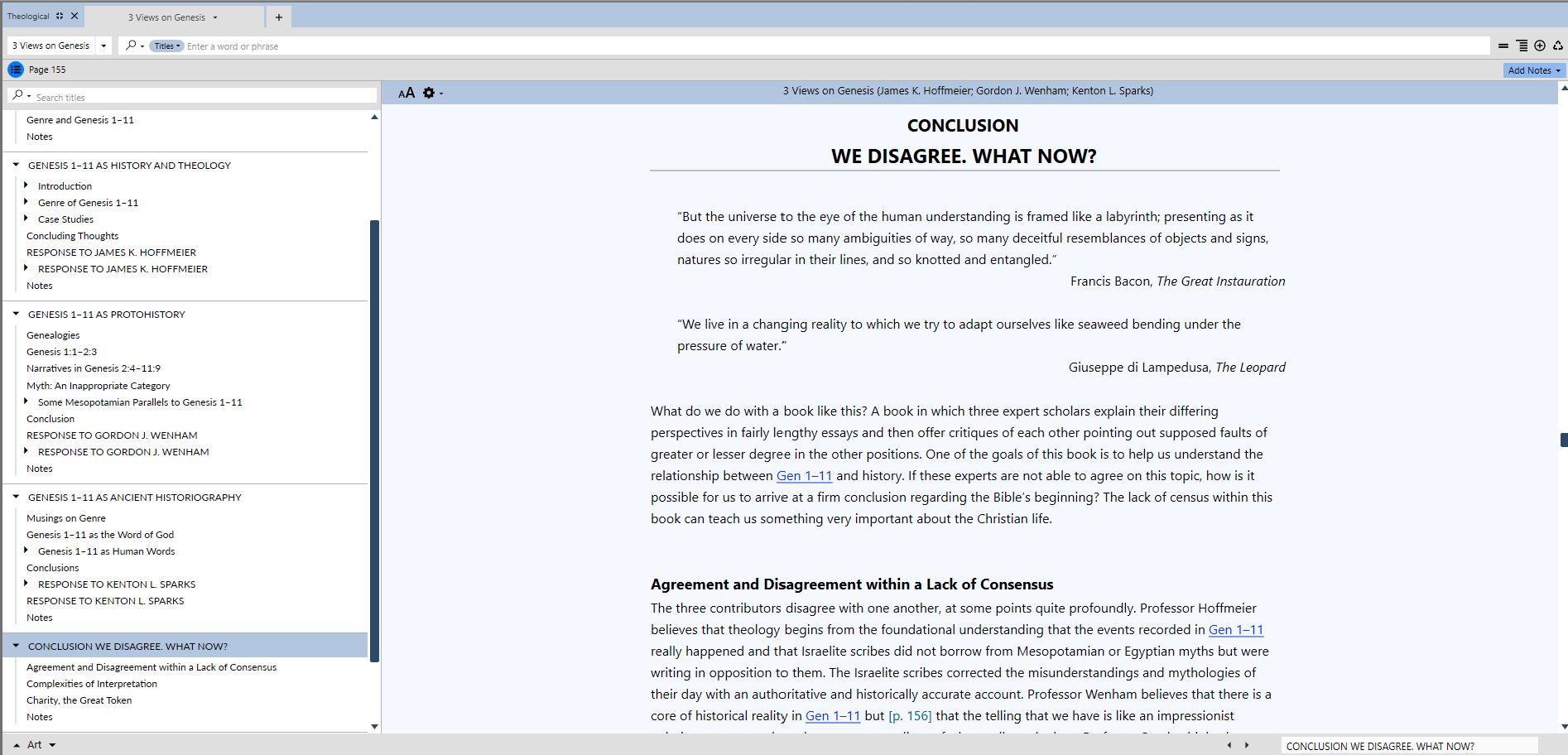This screenshot has width=1568, height=755.
Task: Open the Add Notes dropdown
Action: click(x=1533, y=70)
